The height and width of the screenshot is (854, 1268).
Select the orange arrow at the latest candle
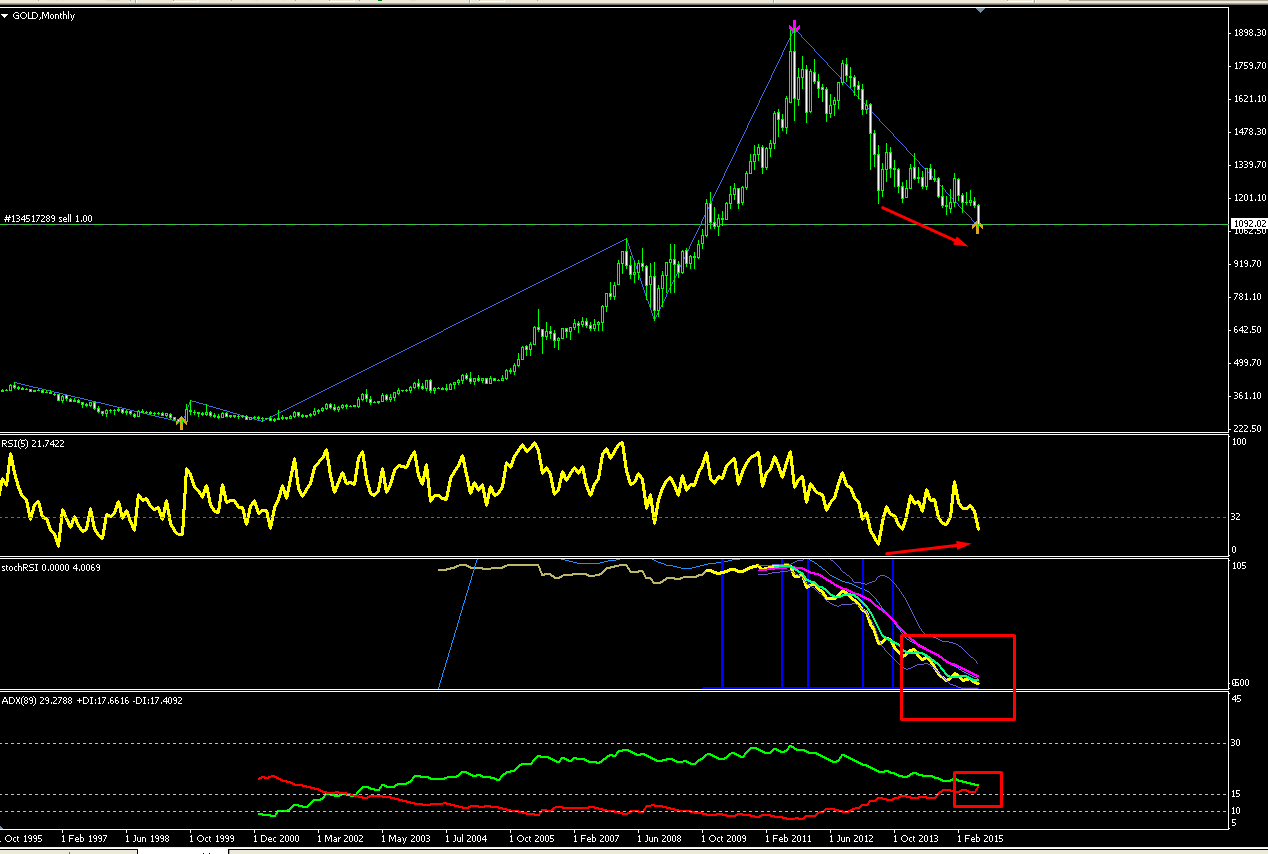pyautogui.click(x=977, y=228)
